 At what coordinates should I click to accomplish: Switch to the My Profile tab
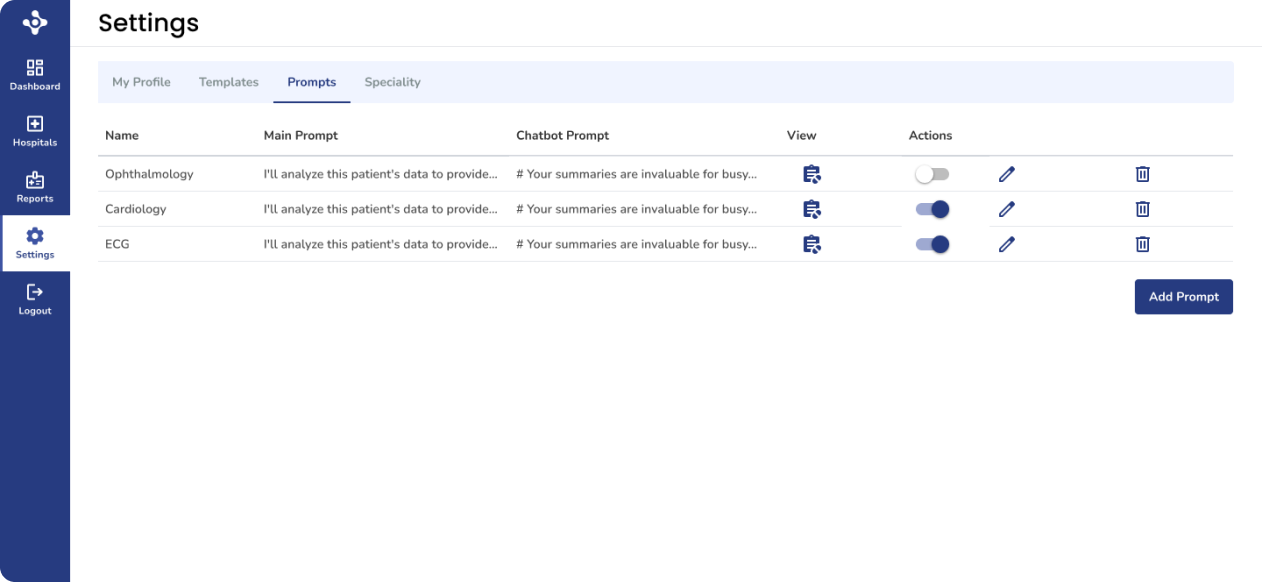click(x=141, y=82)
